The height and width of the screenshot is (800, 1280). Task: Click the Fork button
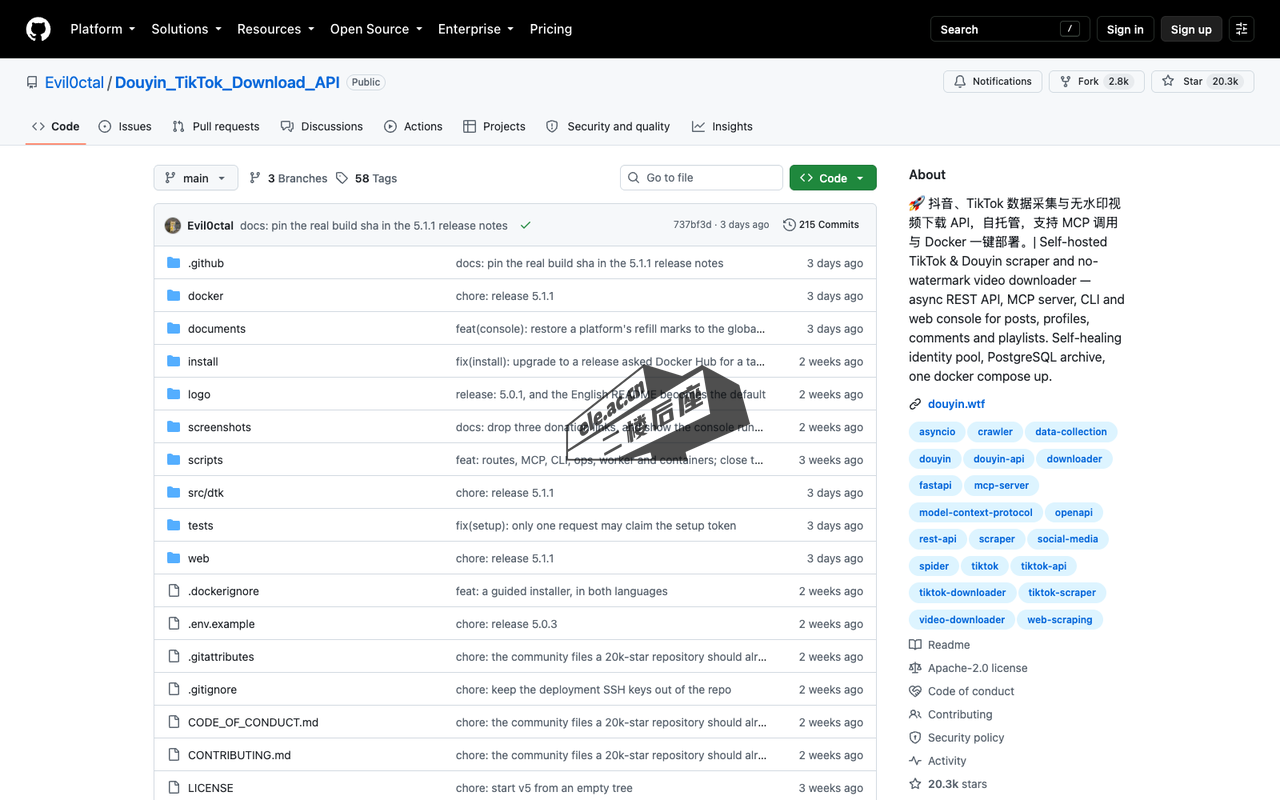1096,82
